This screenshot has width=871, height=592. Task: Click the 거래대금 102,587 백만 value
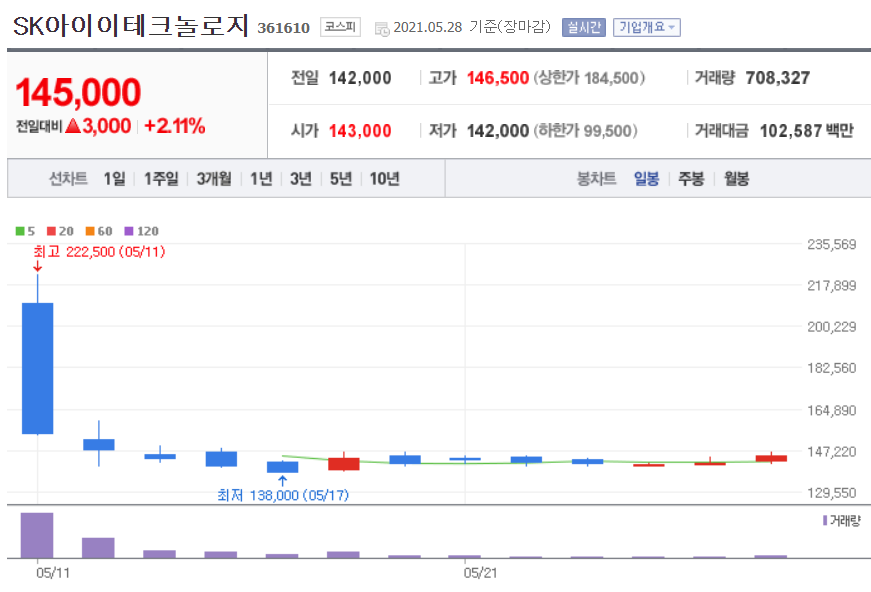[x=807, y=131]
